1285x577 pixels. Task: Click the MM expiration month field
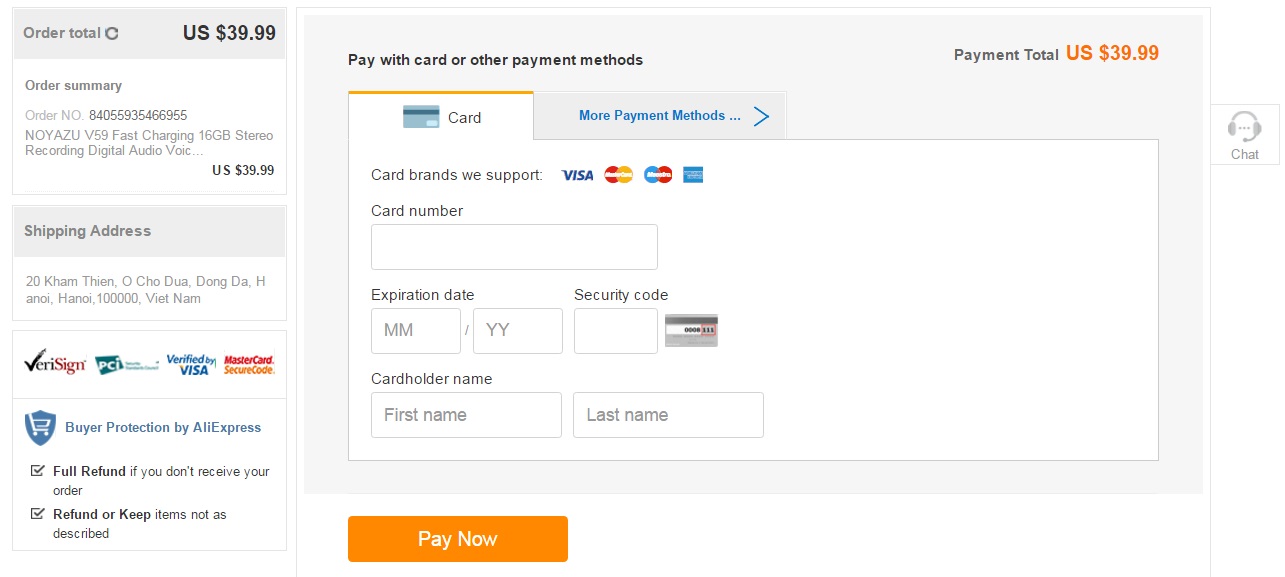click(x=415, y=330)
